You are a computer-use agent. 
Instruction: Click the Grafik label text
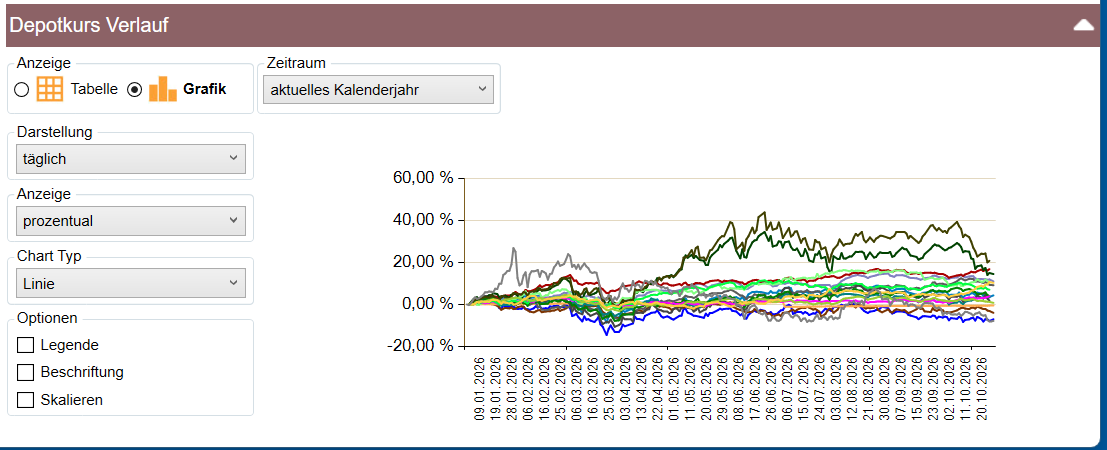205,90
